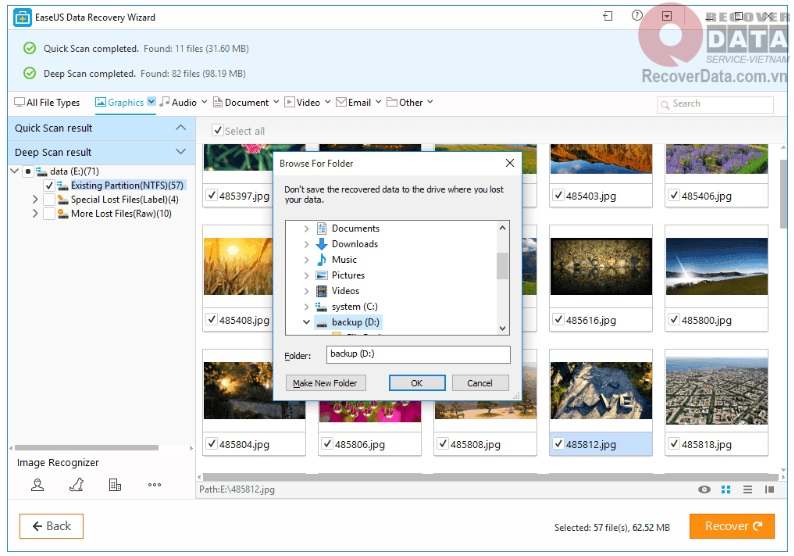The image size is (794, 556).
Task: Click the dropdown menu icon in title bar
Action: 667,16
